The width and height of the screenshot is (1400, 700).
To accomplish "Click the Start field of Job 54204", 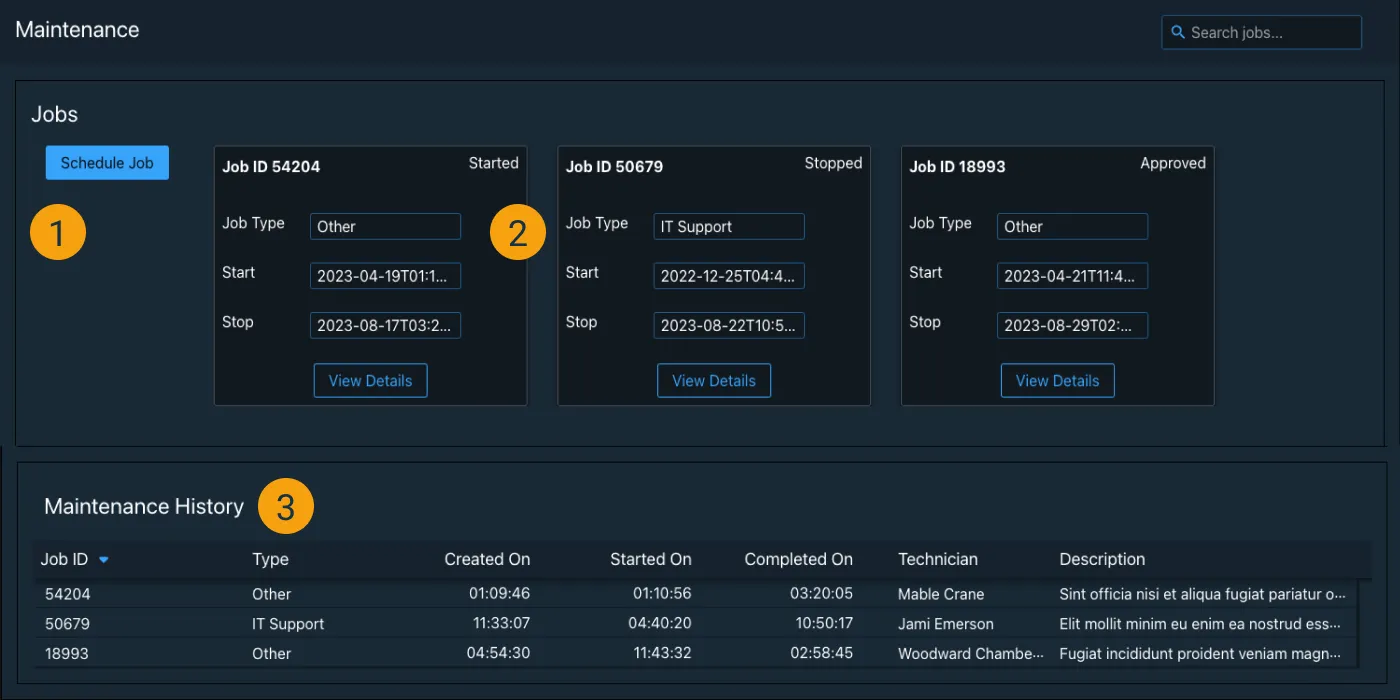I will tap(385, 276).
